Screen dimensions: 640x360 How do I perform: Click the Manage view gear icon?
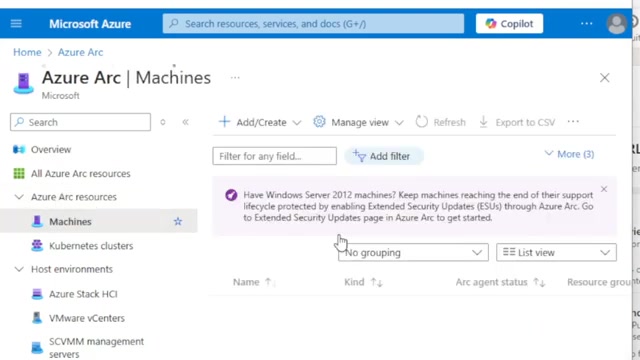[319, 122]
